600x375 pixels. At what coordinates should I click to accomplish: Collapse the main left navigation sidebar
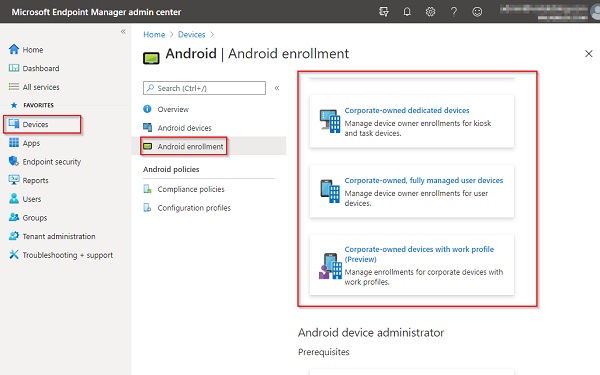point(123,31)
